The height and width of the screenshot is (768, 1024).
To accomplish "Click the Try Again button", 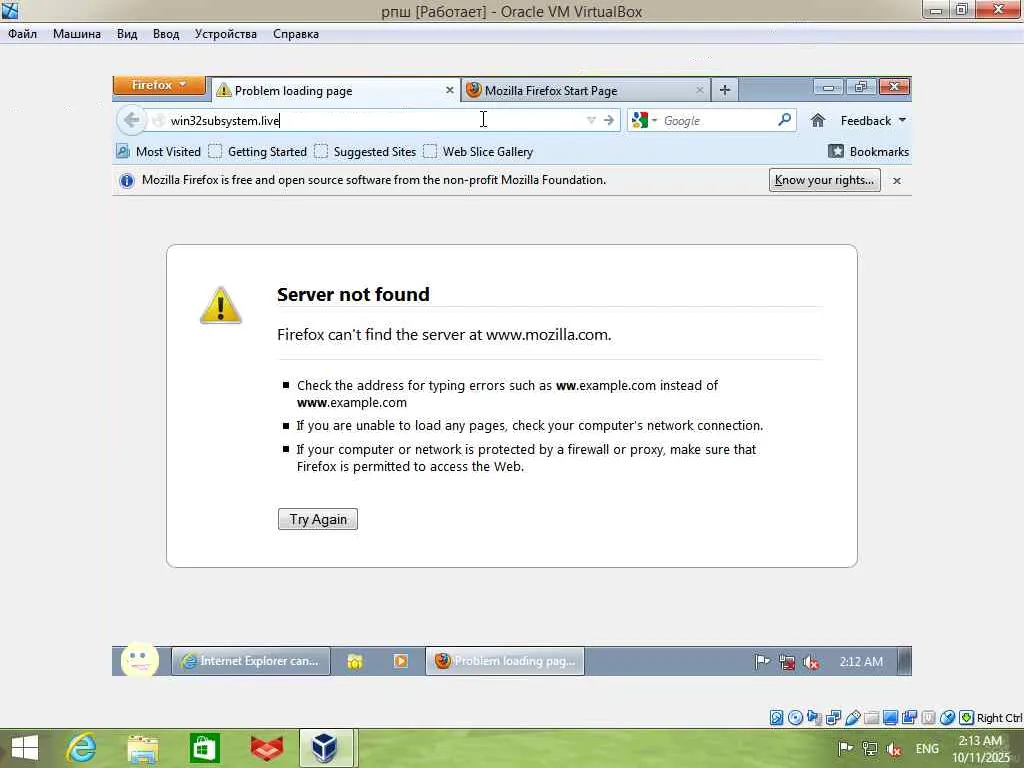I will point(317,519).
